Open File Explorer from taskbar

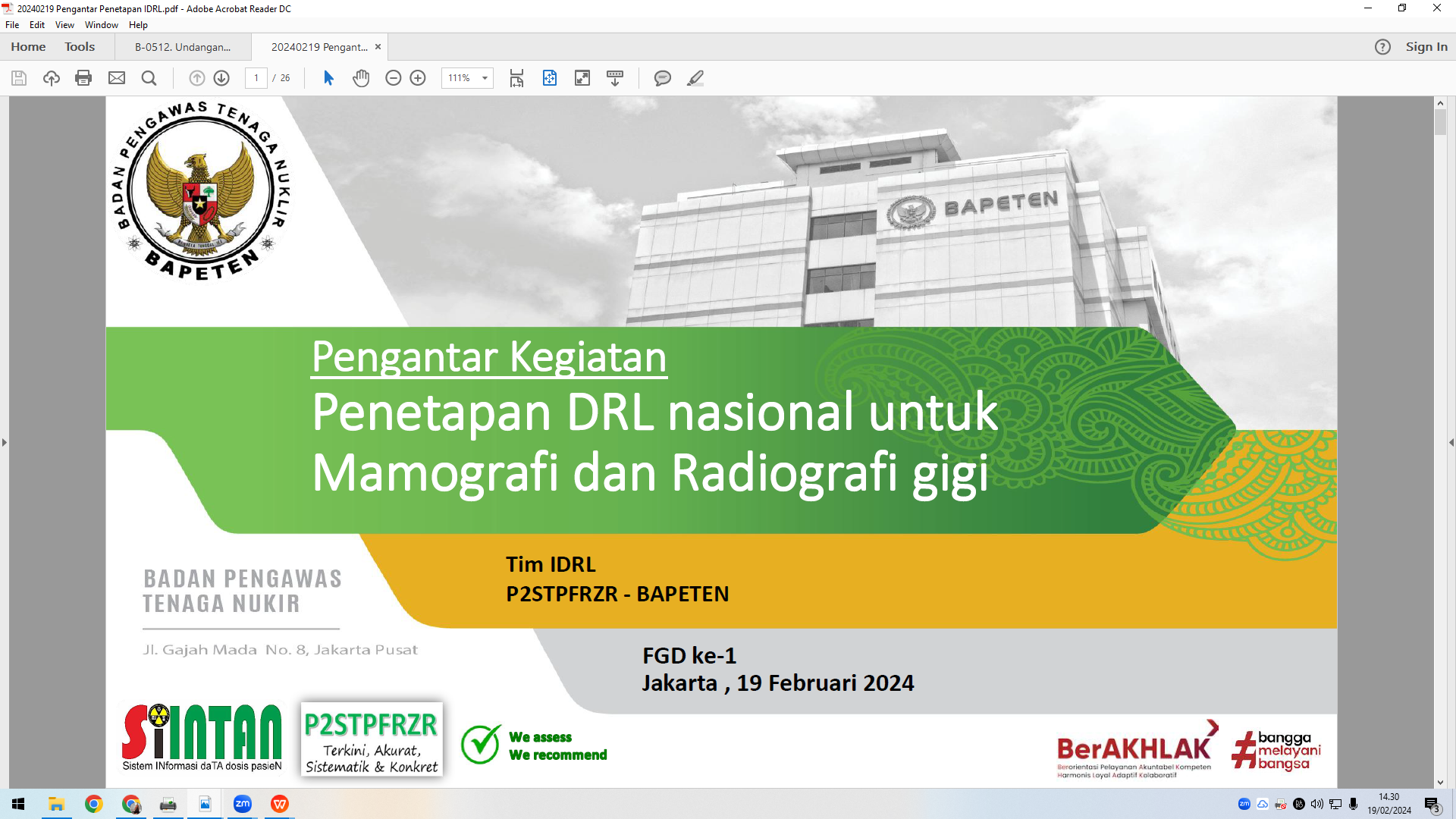click(56, 804)
